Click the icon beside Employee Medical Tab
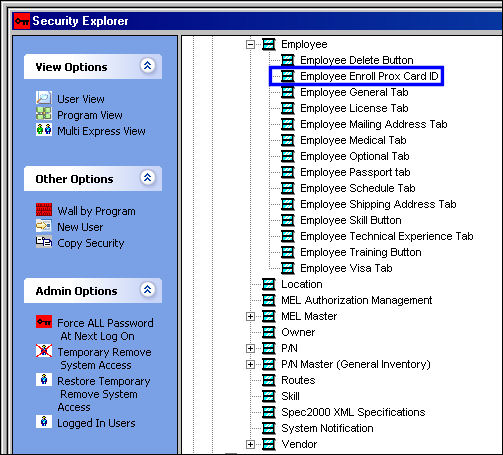Screen dimensions: 503x455 (x=288, y=140)
